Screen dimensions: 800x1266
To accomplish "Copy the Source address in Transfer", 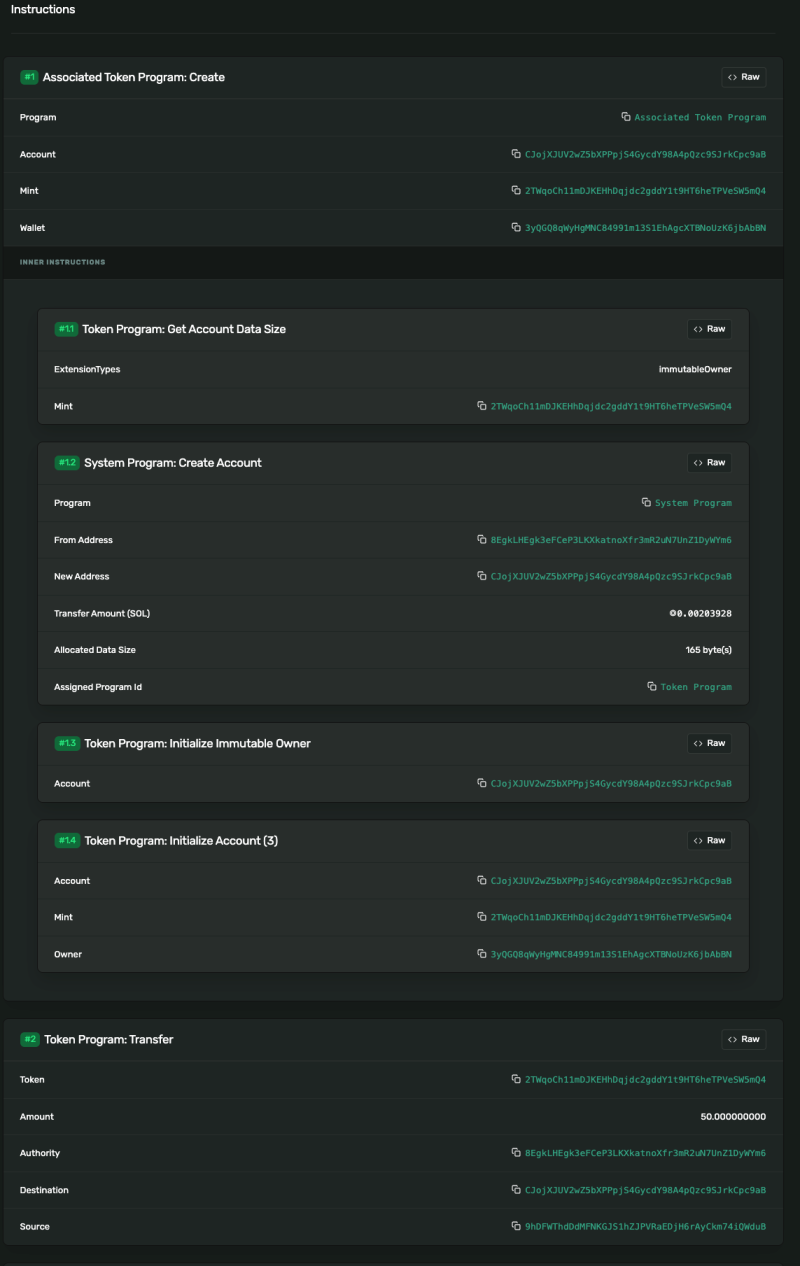I will pos(516,1226).
